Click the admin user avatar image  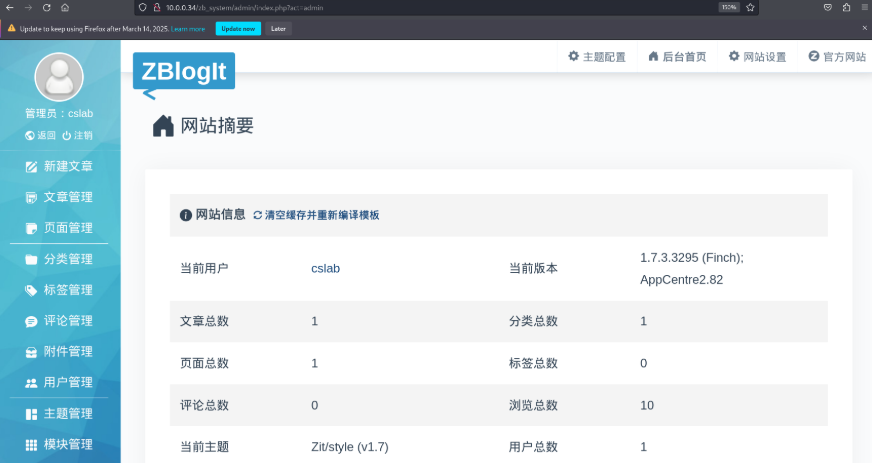(x=59, y=77)
